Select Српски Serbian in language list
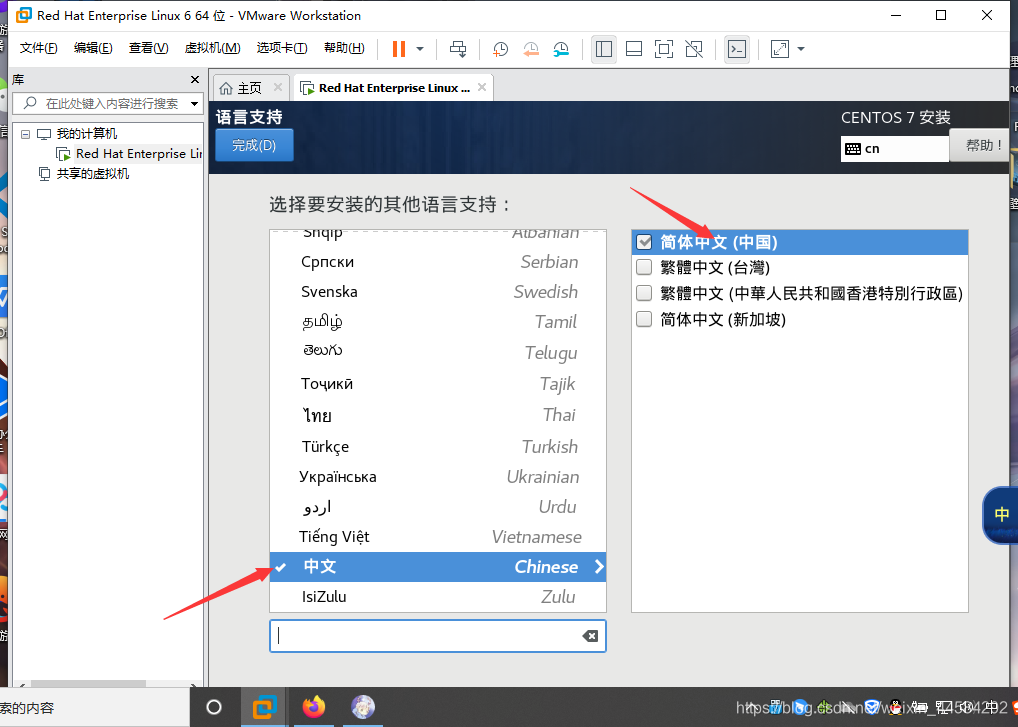 pos(438,262)
